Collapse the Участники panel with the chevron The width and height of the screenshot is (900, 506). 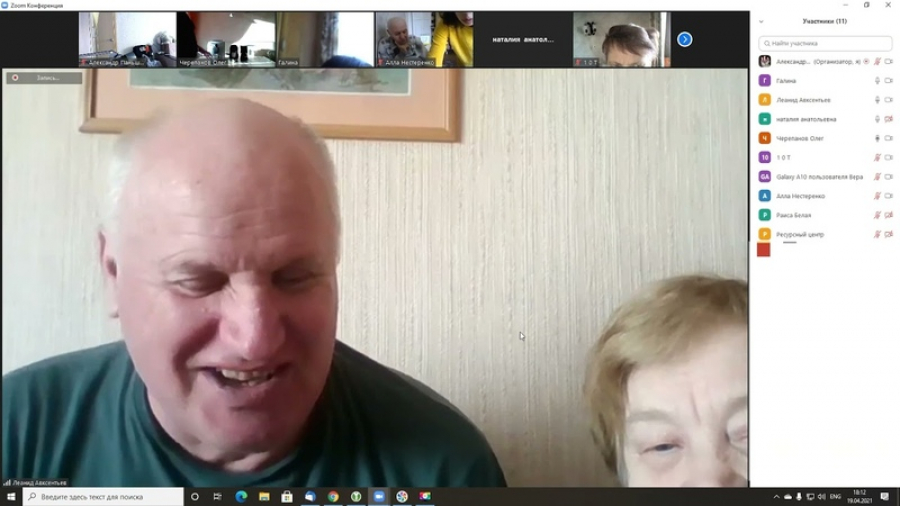coord(761,21)
